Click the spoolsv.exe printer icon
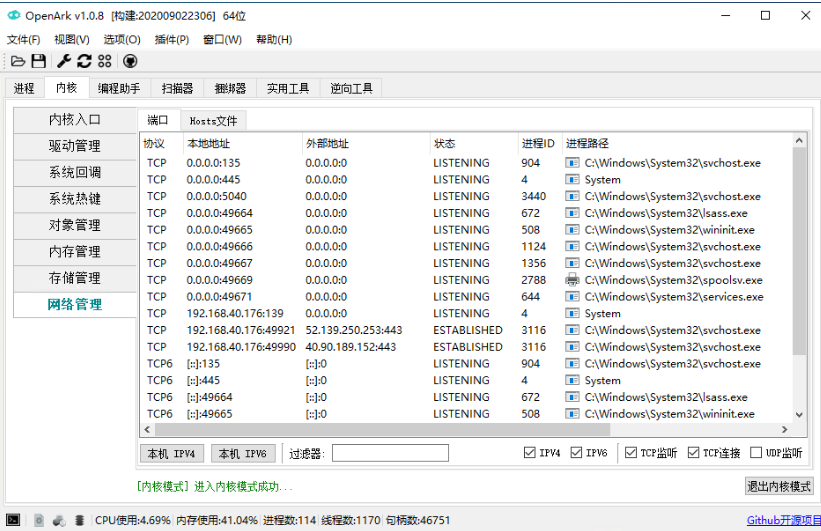Screen dimensions: 821x531 tap(573, 280)
